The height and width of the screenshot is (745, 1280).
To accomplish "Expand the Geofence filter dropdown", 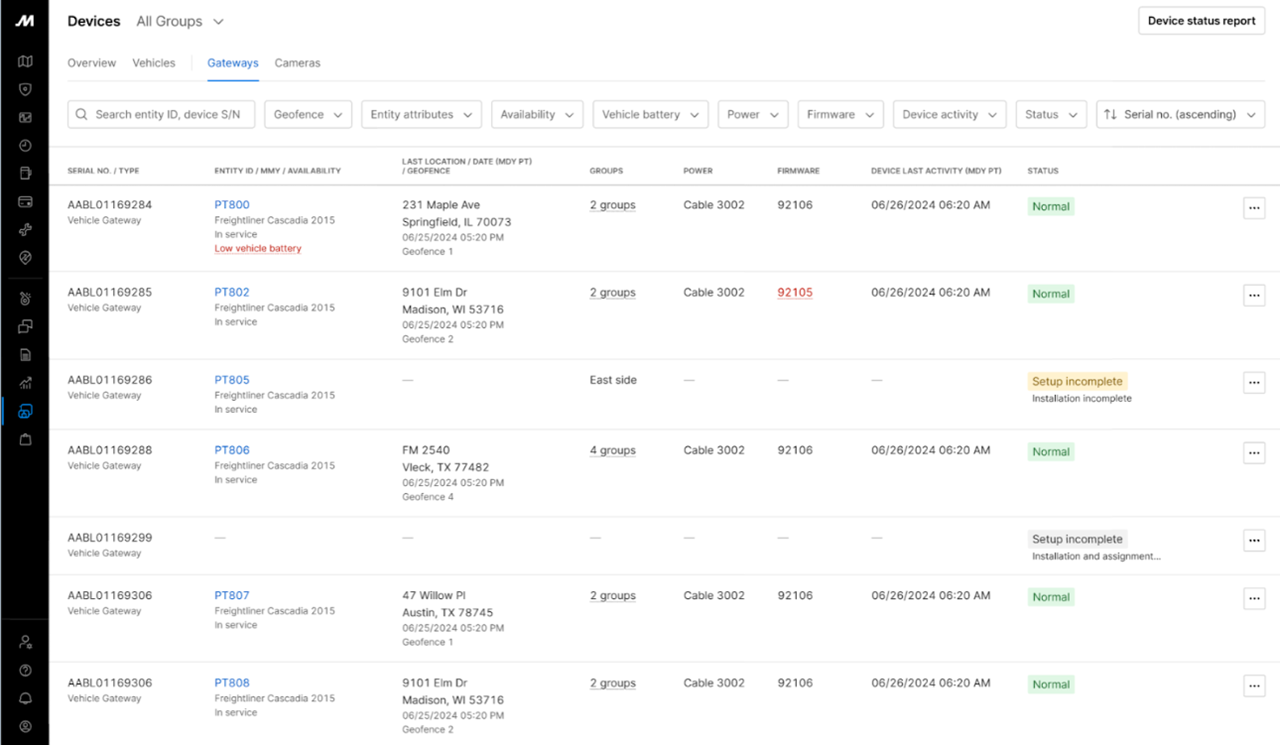I will [x=308, y=115].
